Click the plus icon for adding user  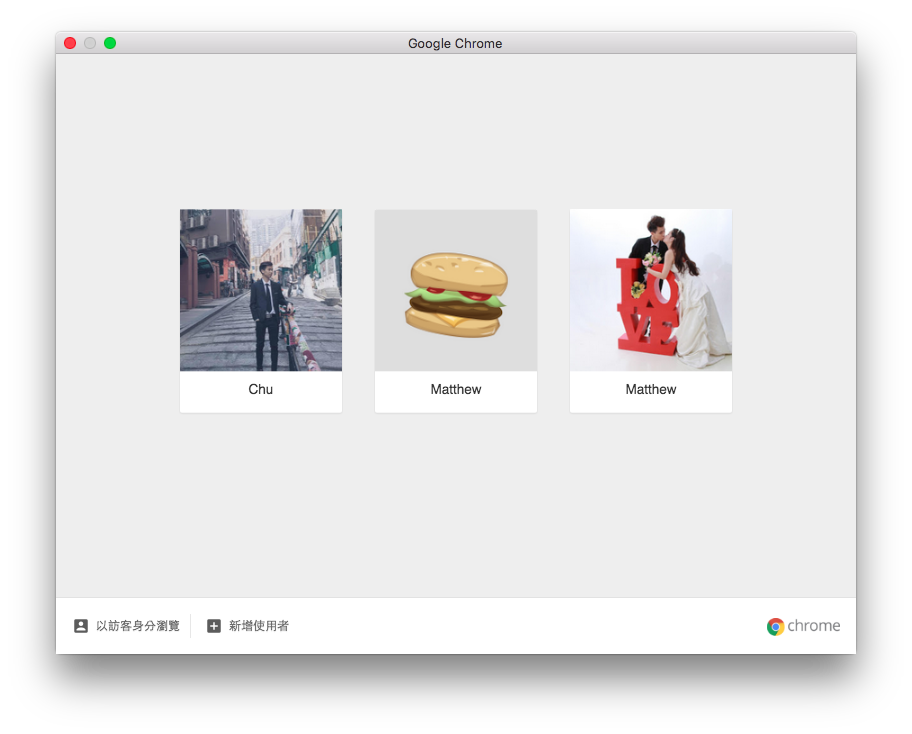click(214, 626)
